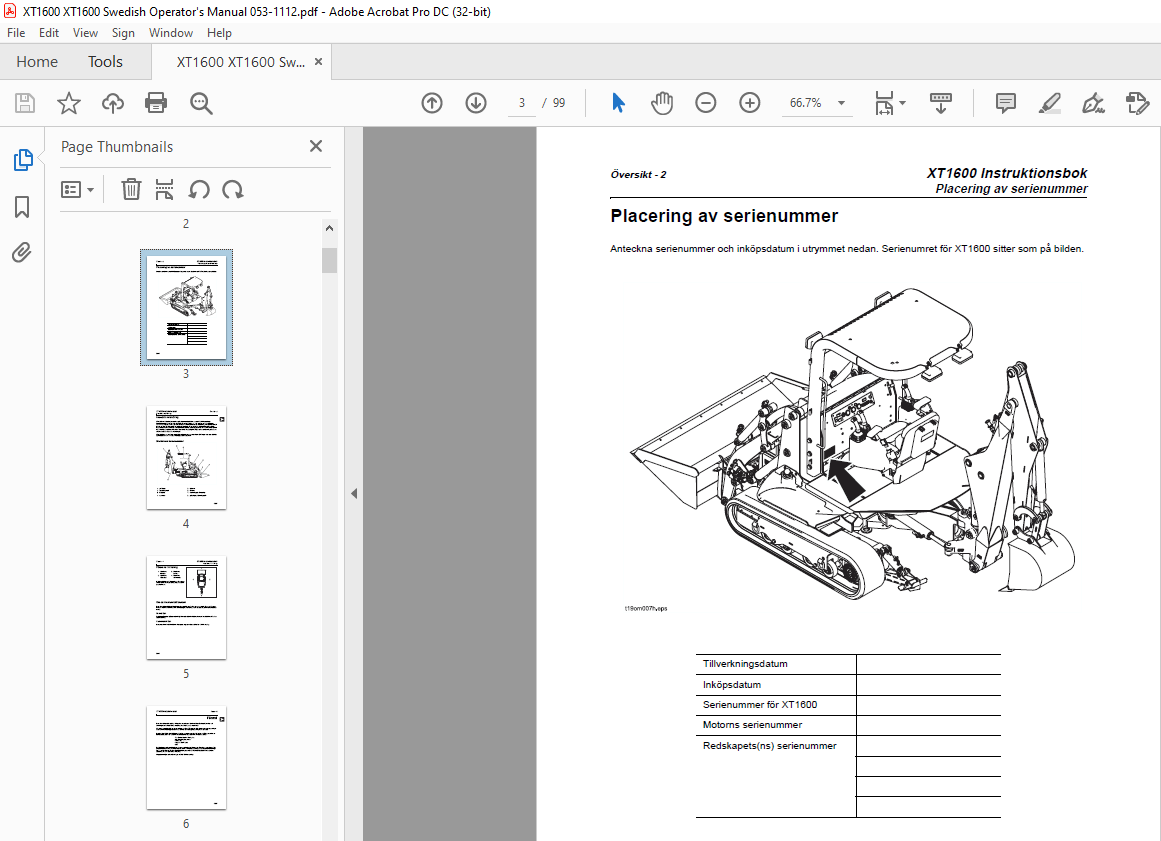Click thumbnail scrollbar up arrow
Viewport: 1161px width, 841px height.
pos(329,228)
